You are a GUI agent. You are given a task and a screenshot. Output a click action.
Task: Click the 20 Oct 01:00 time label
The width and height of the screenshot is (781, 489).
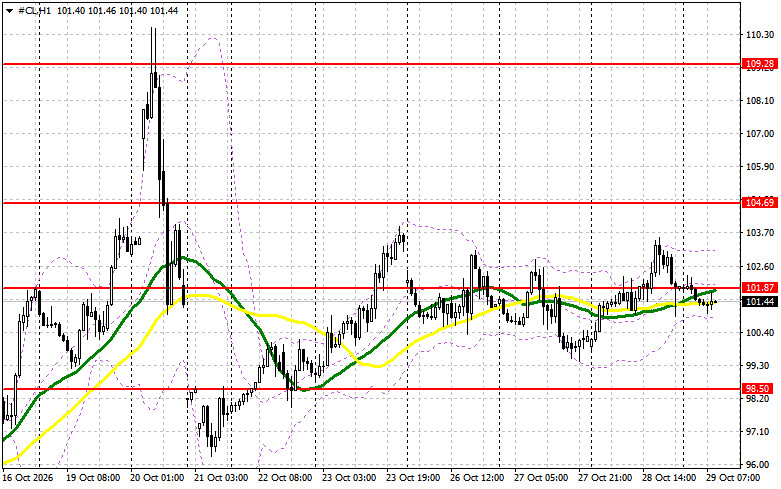156,478
